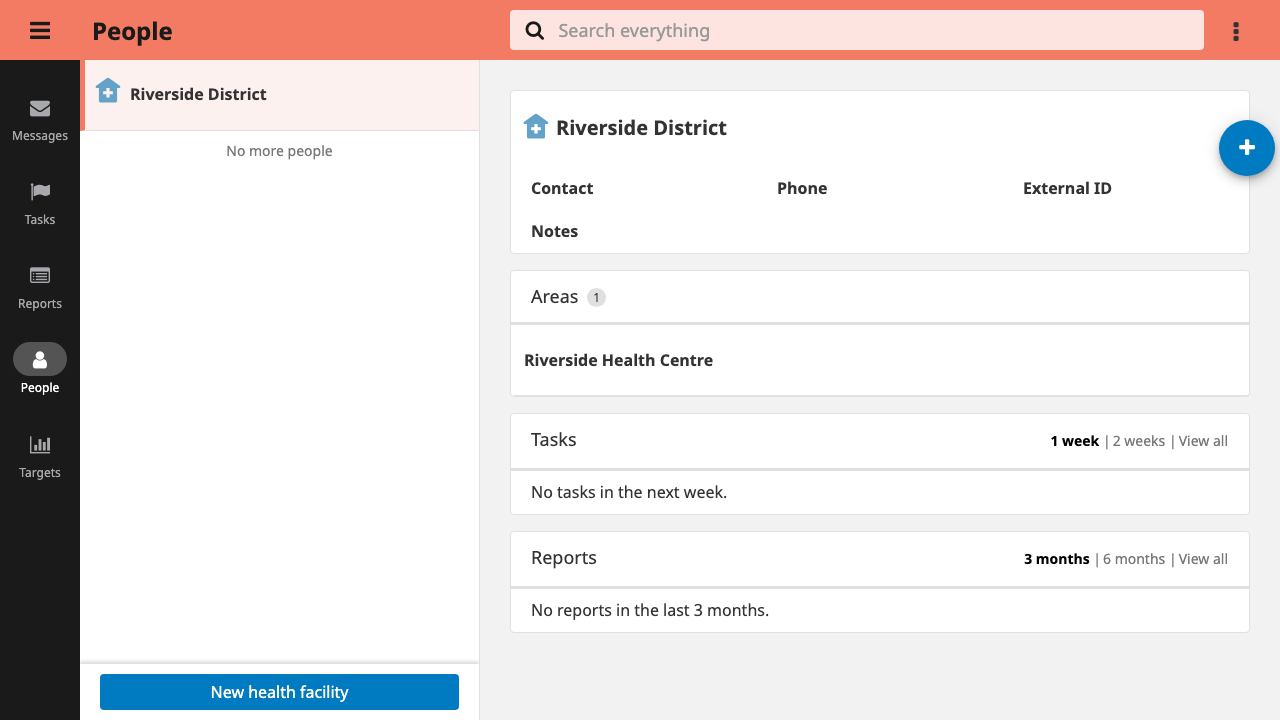Screen dimensions: 1280x720
Task: View all reports link
Action: pyautogui.click(x=1203, y=559)
